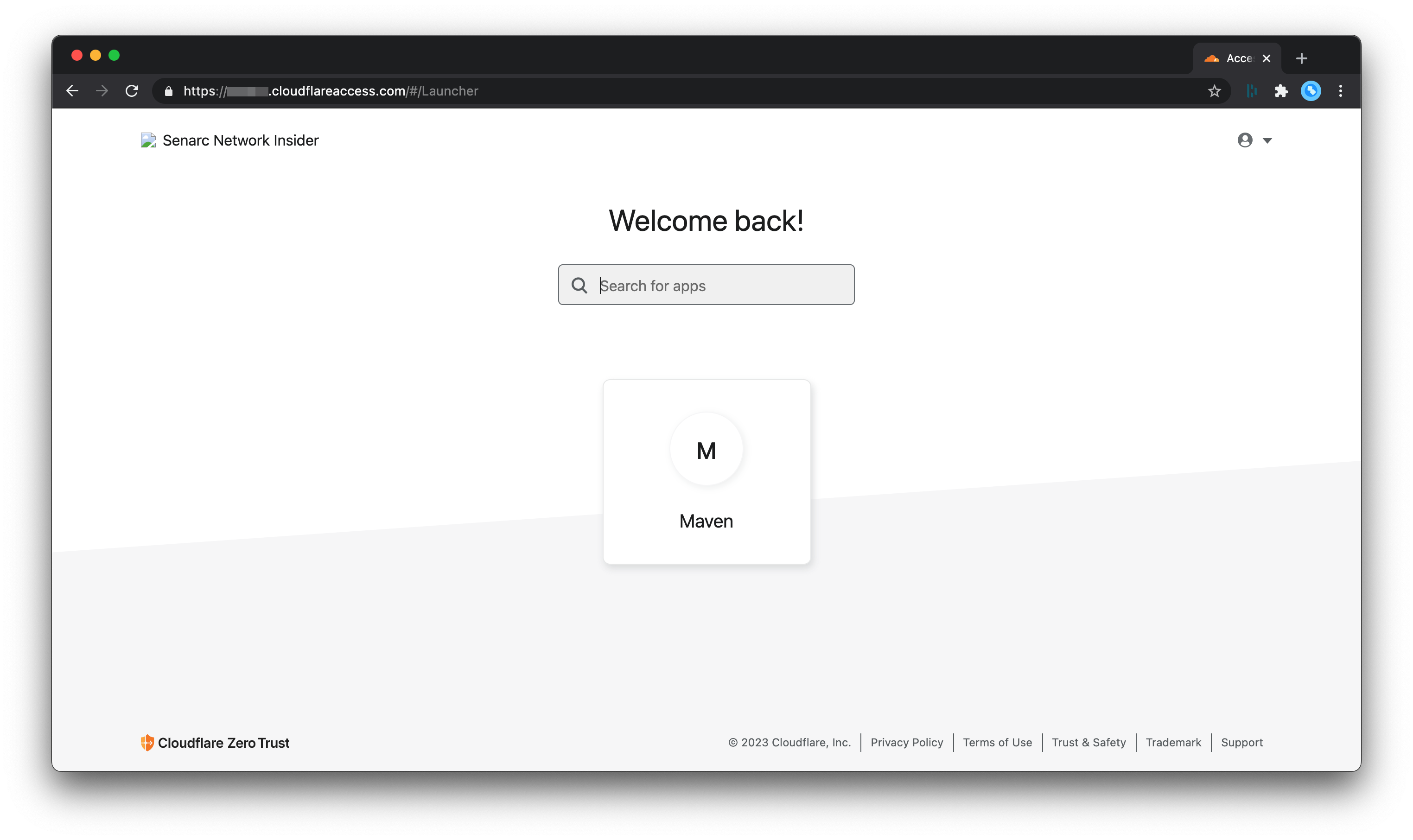This screenshot has width=1413, height=840.
Task: Open the Support footer link
Action: (x=1241, y=743)
